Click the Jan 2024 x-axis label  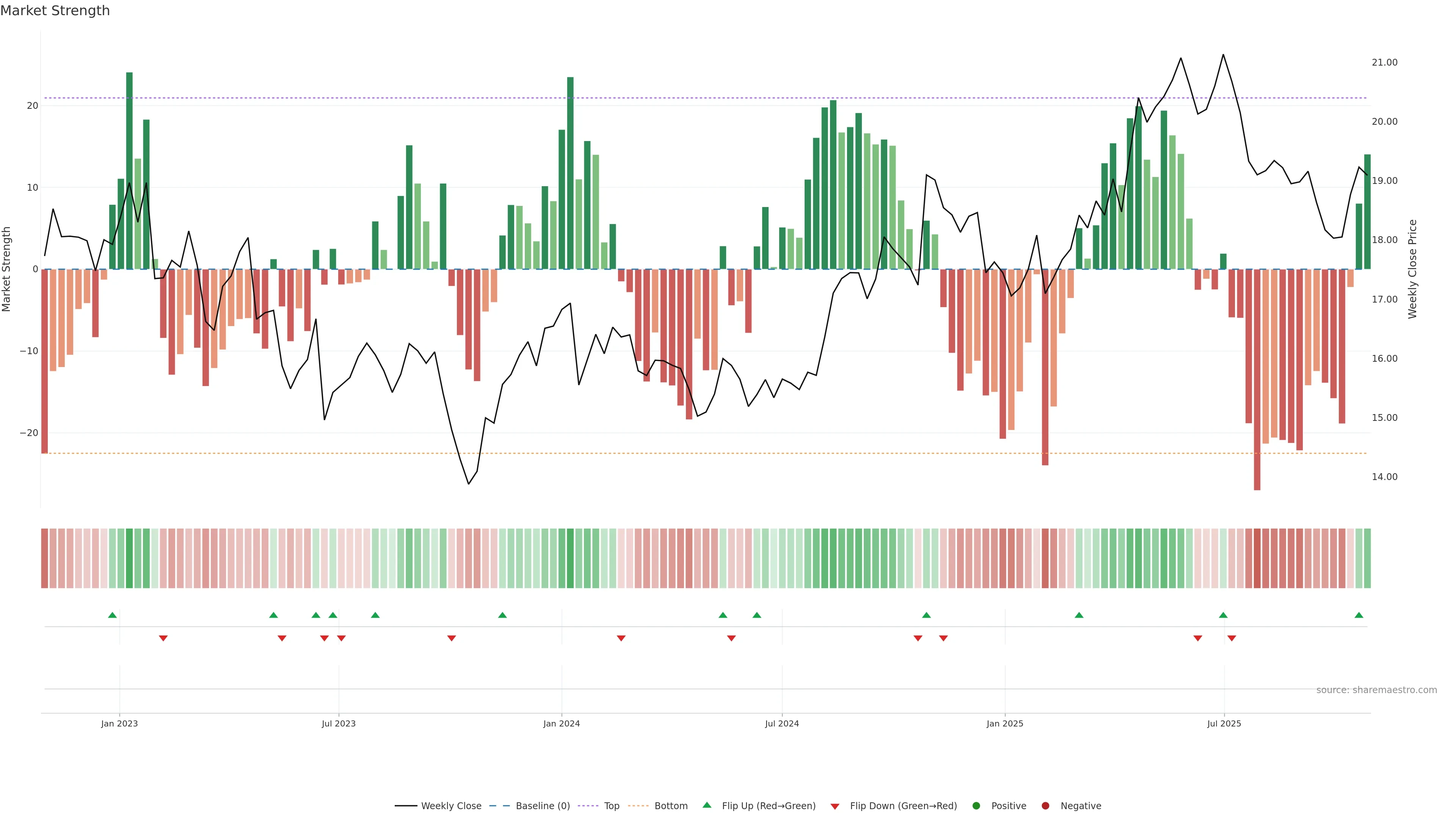561,723
